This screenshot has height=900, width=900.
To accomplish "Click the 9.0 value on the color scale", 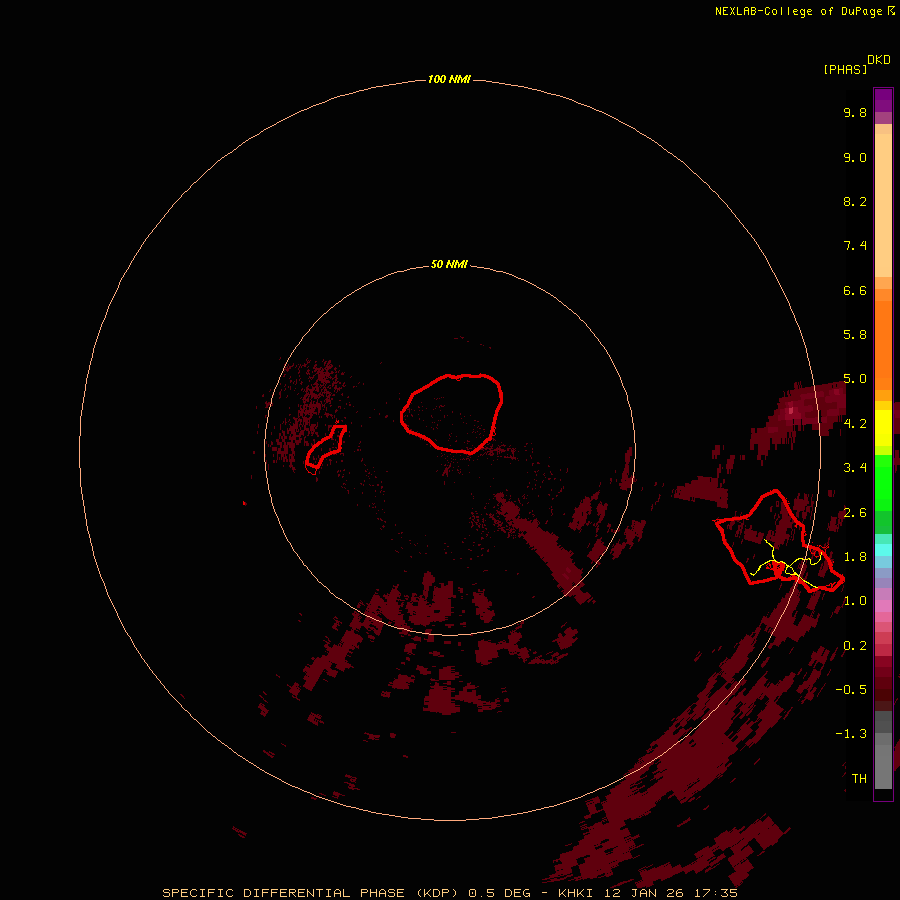I will click(855, 157).
